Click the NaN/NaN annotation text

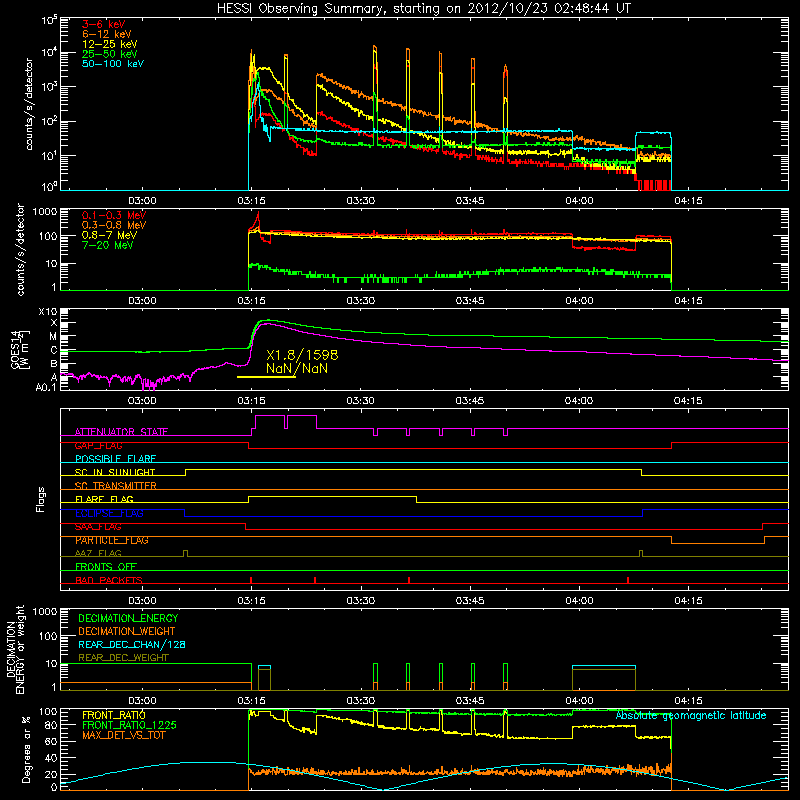[297, 368]
